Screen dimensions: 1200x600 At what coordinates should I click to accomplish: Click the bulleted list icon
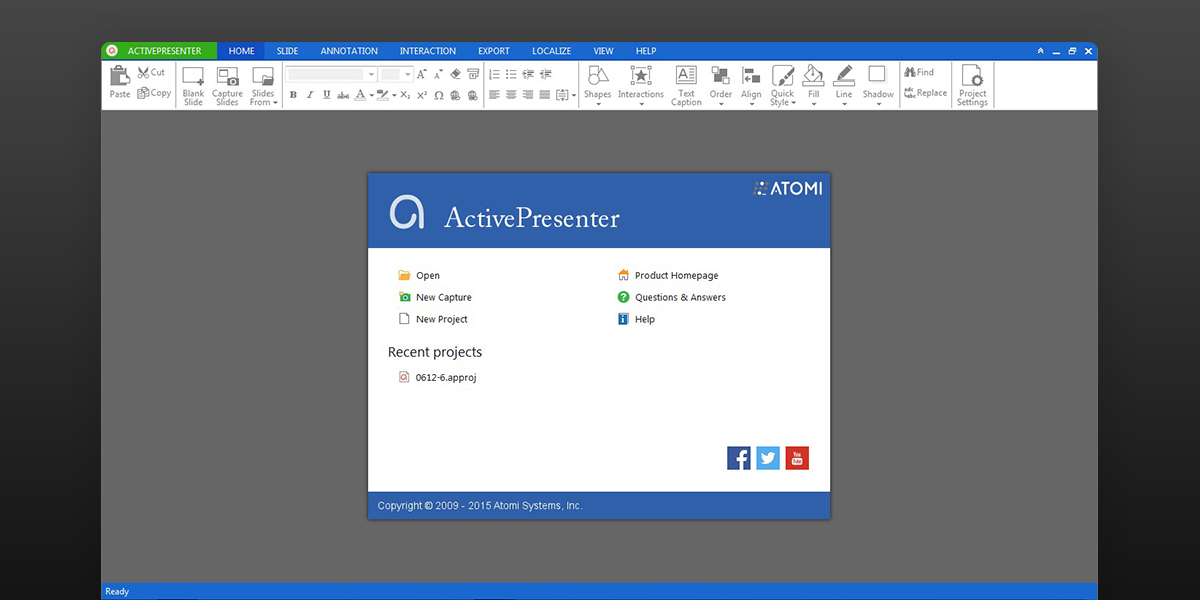[511, 74]
